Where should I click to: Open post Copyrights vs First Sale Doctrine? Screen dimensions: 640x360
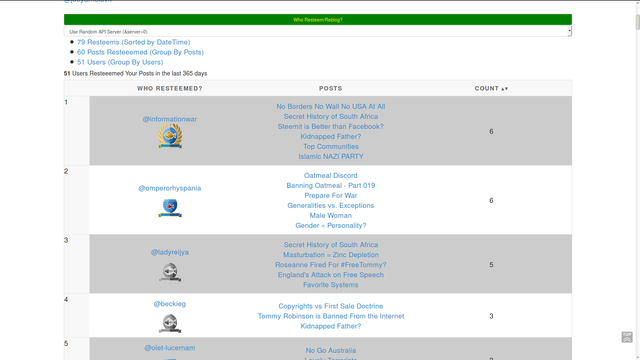click(331, 306)
